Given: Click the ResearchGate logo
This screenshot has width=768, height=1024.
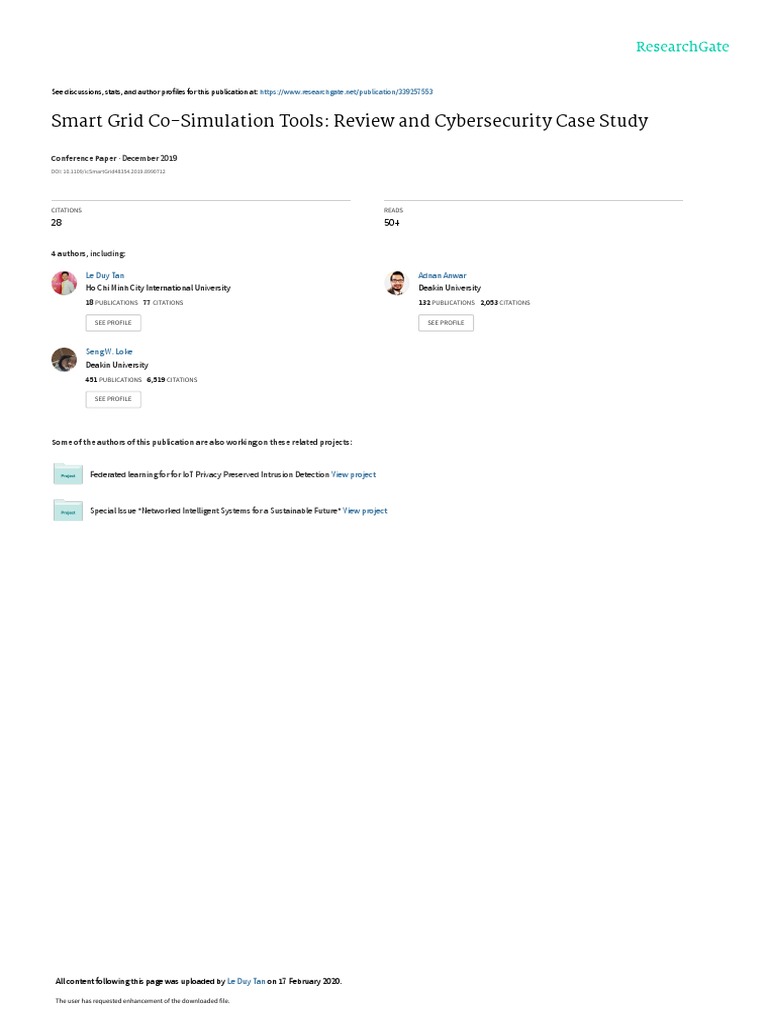Looking at the screenshot, I should pyautogui.click(x=682, y=47).
